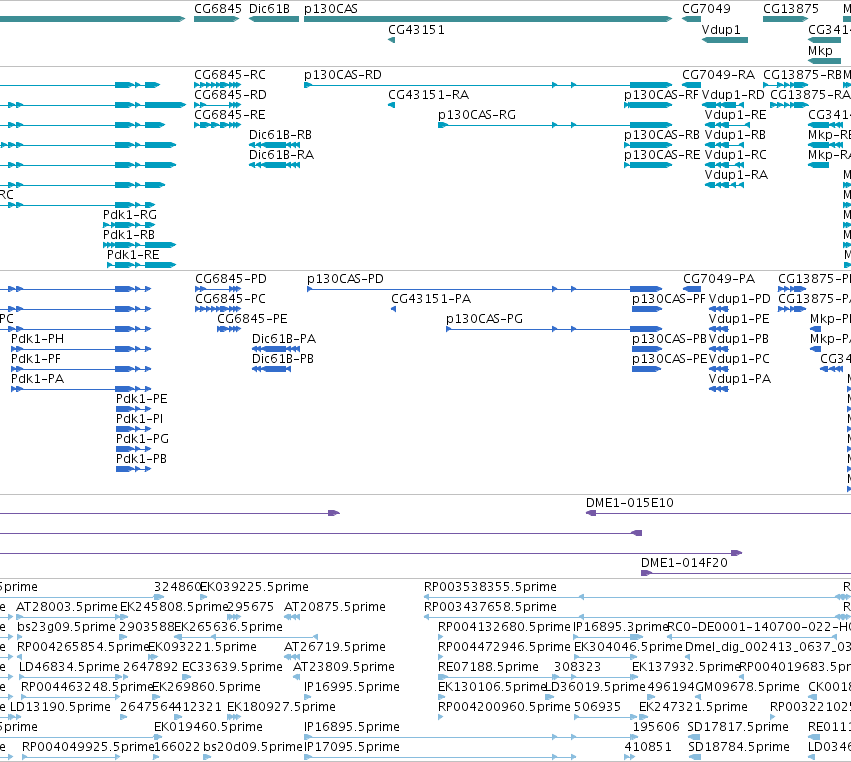
Task: Select the CG13875 gene label
Action: tap(790, 9)
